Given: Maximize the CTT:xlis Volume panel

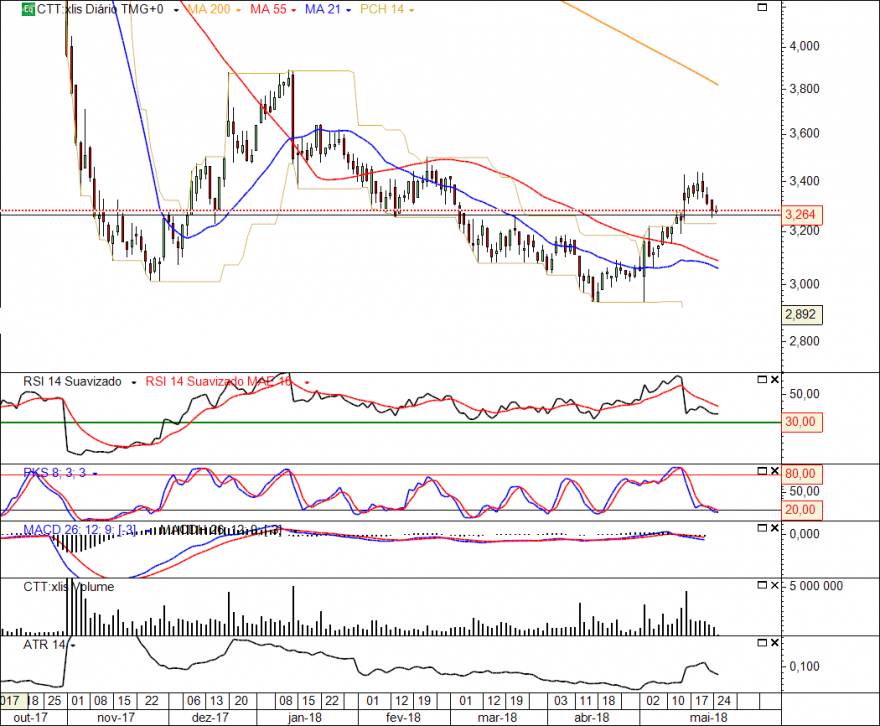Looking at the screenshot, I should coord(762,585).
